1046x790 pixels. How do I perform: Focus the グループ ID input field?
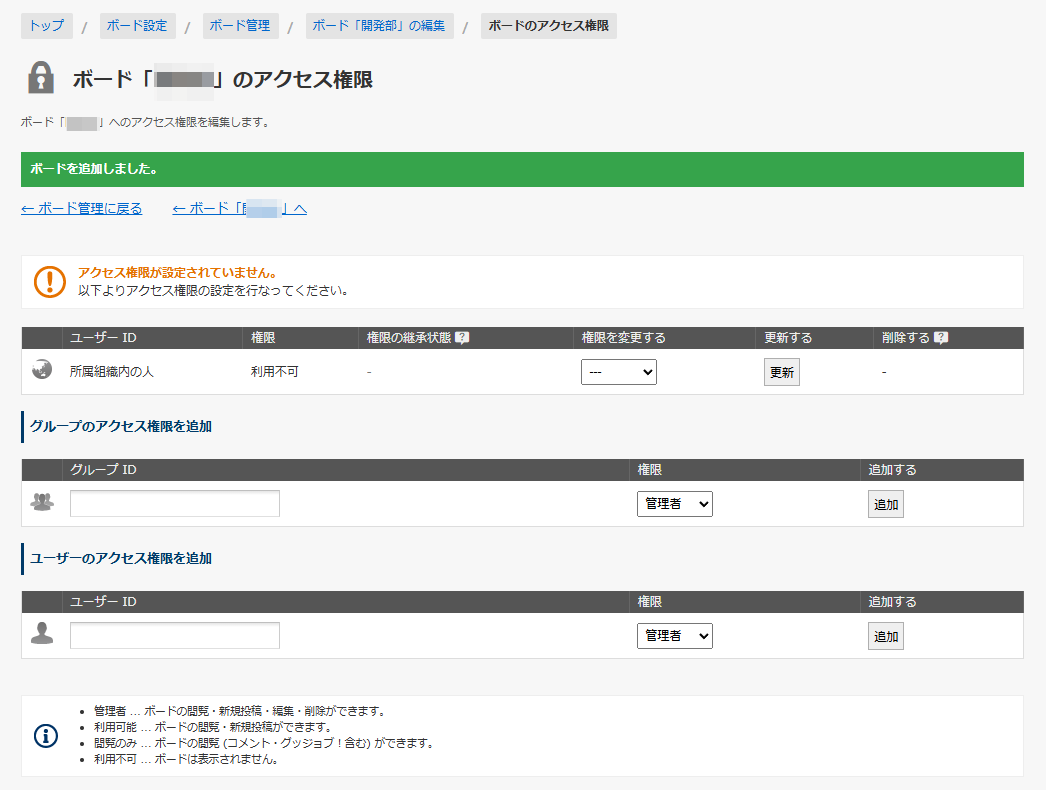pyautogui.click(x=175, y=503)
